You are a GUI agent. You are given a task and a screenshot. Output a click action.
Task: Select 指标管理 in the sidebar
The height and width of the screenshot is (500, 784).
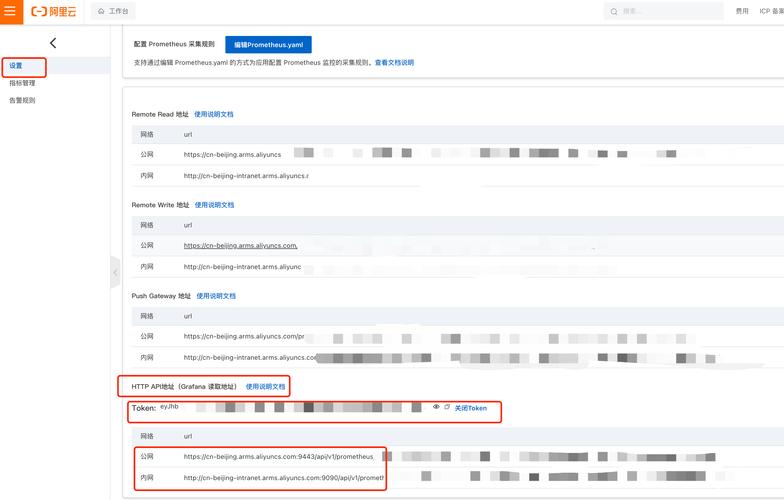[x=22, y=83]
